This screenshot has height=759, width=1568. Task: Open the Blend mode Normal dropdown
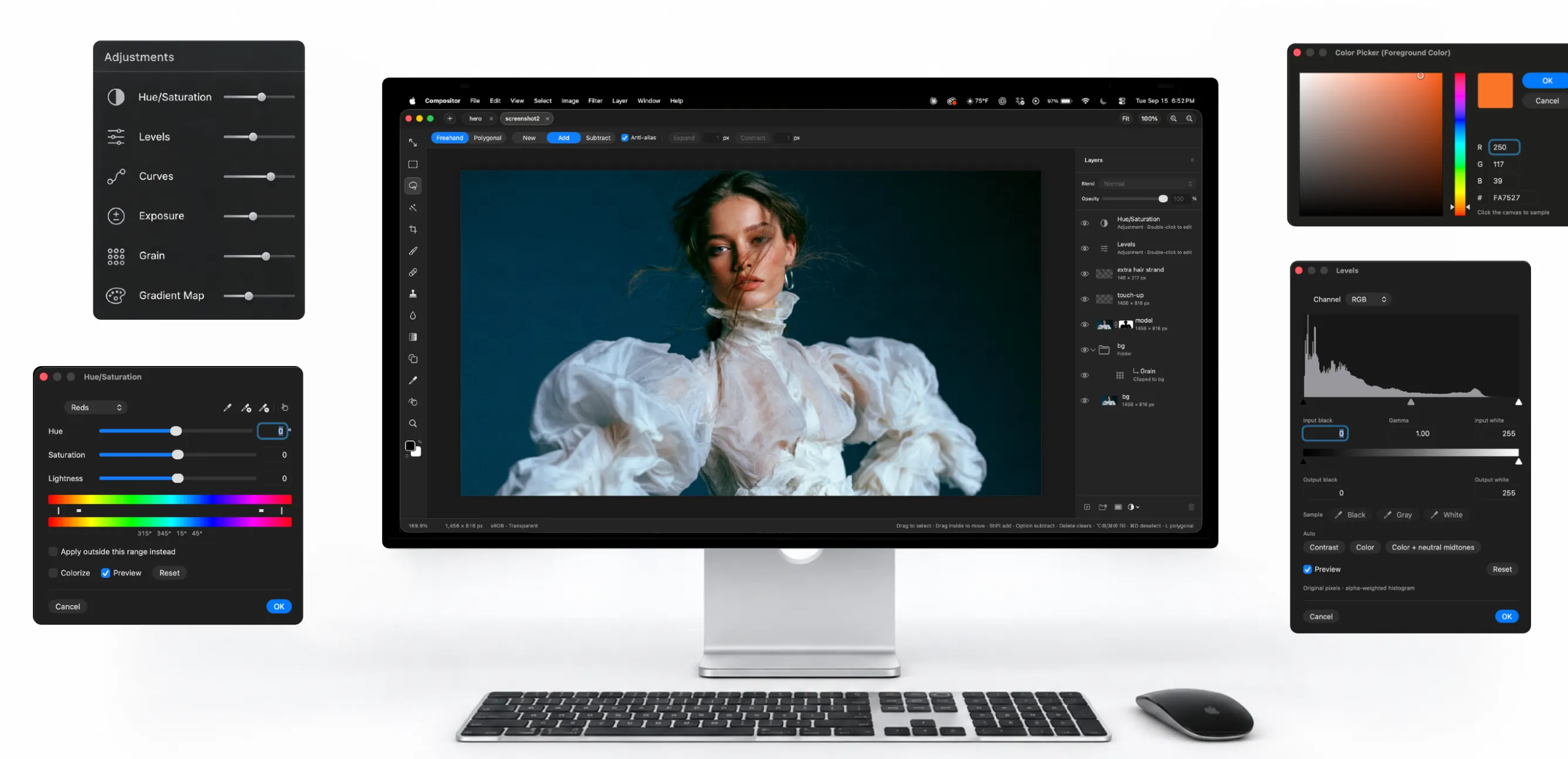[1147, 184]
